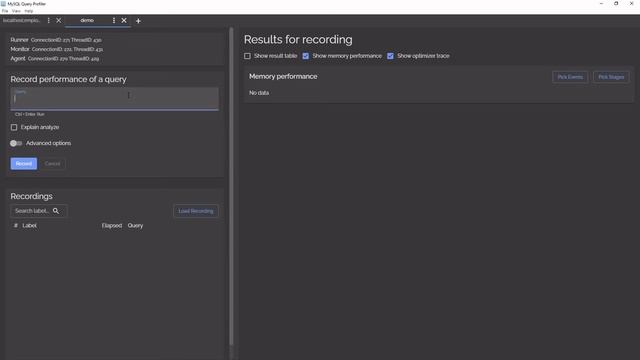This screenshot has height=360, width=640.
Task: Minimize the application window
Action: point(601,4)
